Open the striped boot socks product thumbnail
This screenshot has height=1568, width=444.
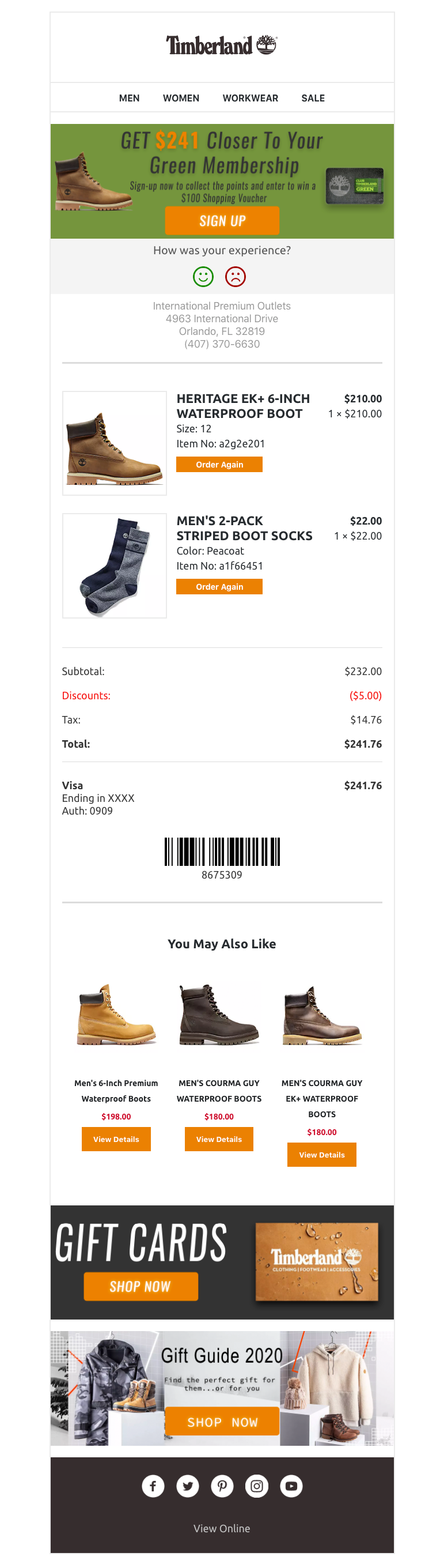coord(115,566)
